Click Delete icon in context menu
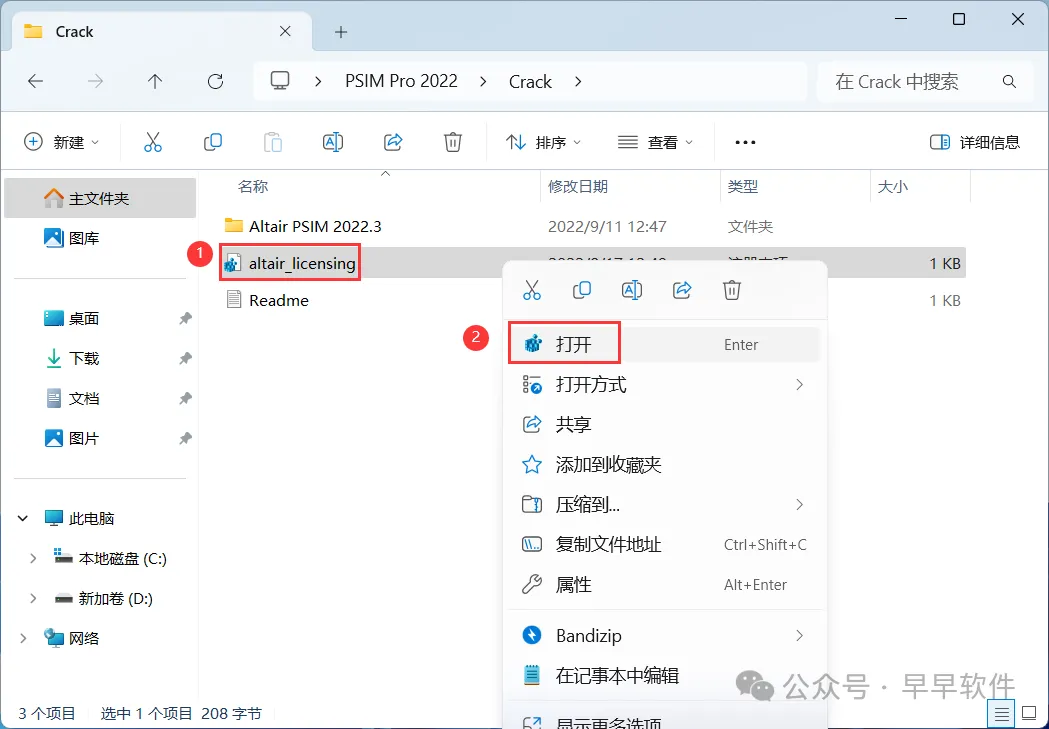The height and width of the screenshot is (729, 1049). point(732,290)
